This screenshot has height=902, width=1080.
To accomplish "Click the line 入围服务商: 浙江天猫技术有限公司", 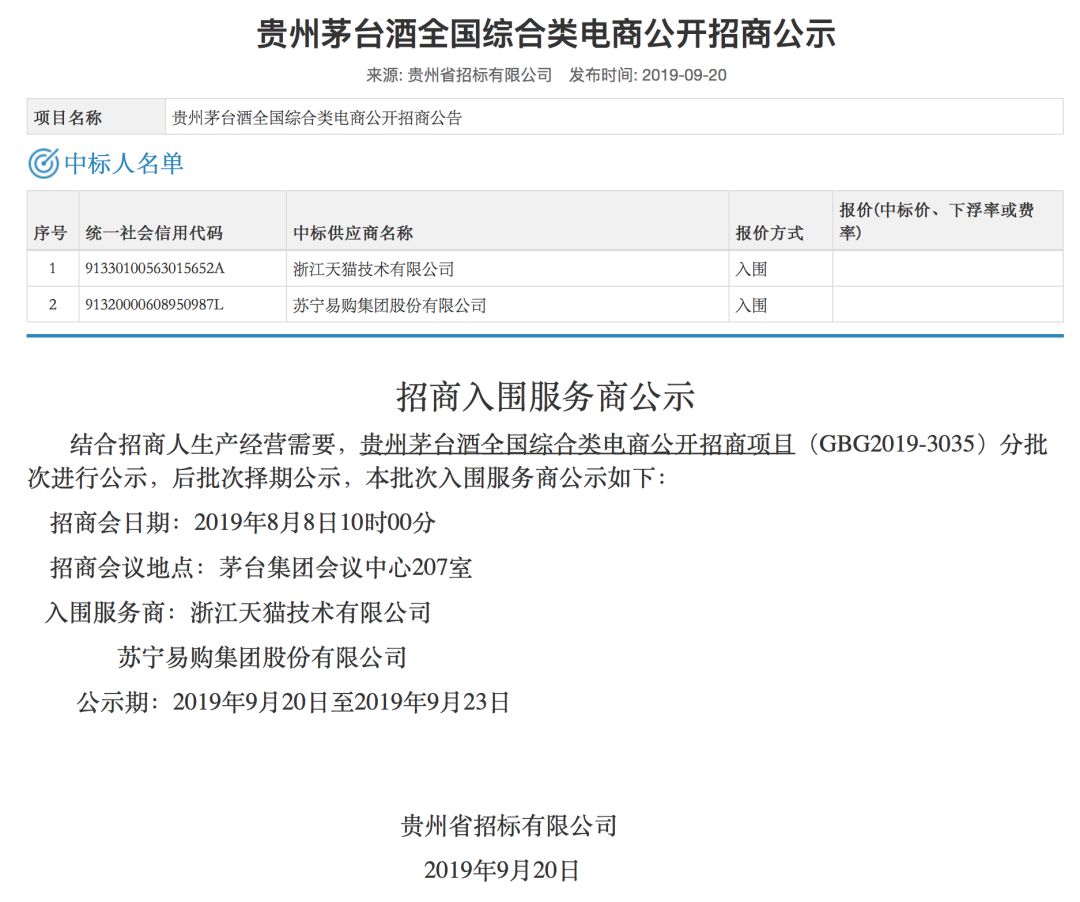I will pyautogui.click(x=238, y=612).
